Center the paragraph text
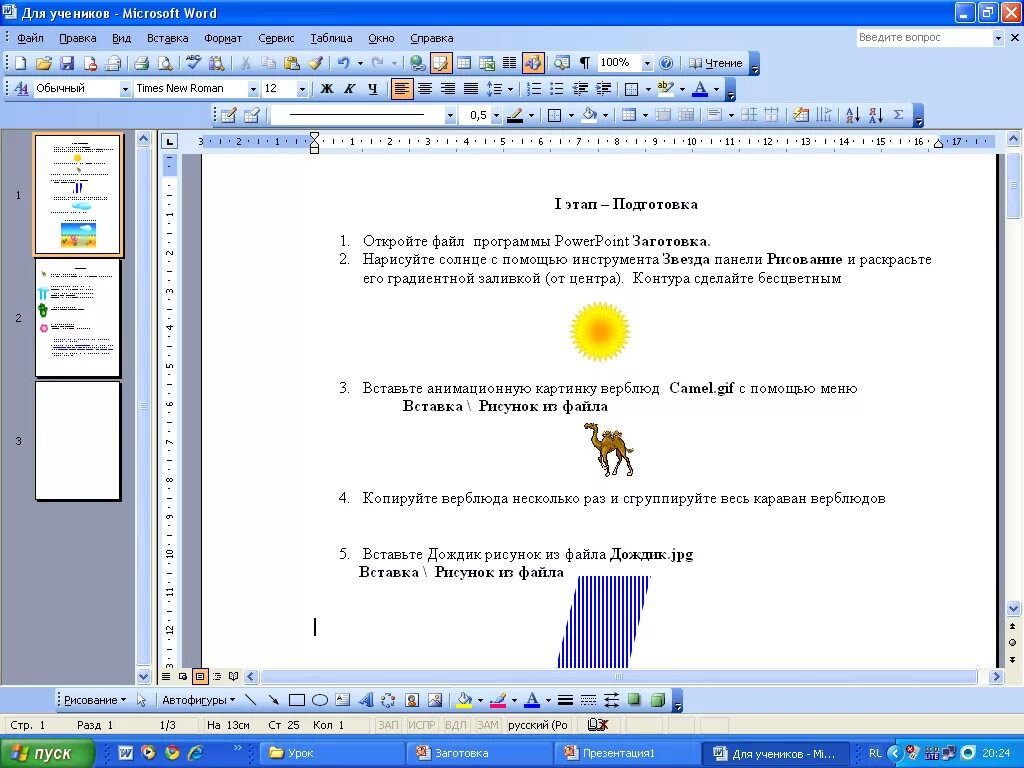Viewport: 1024px width, 768px height. pos(424,88)
